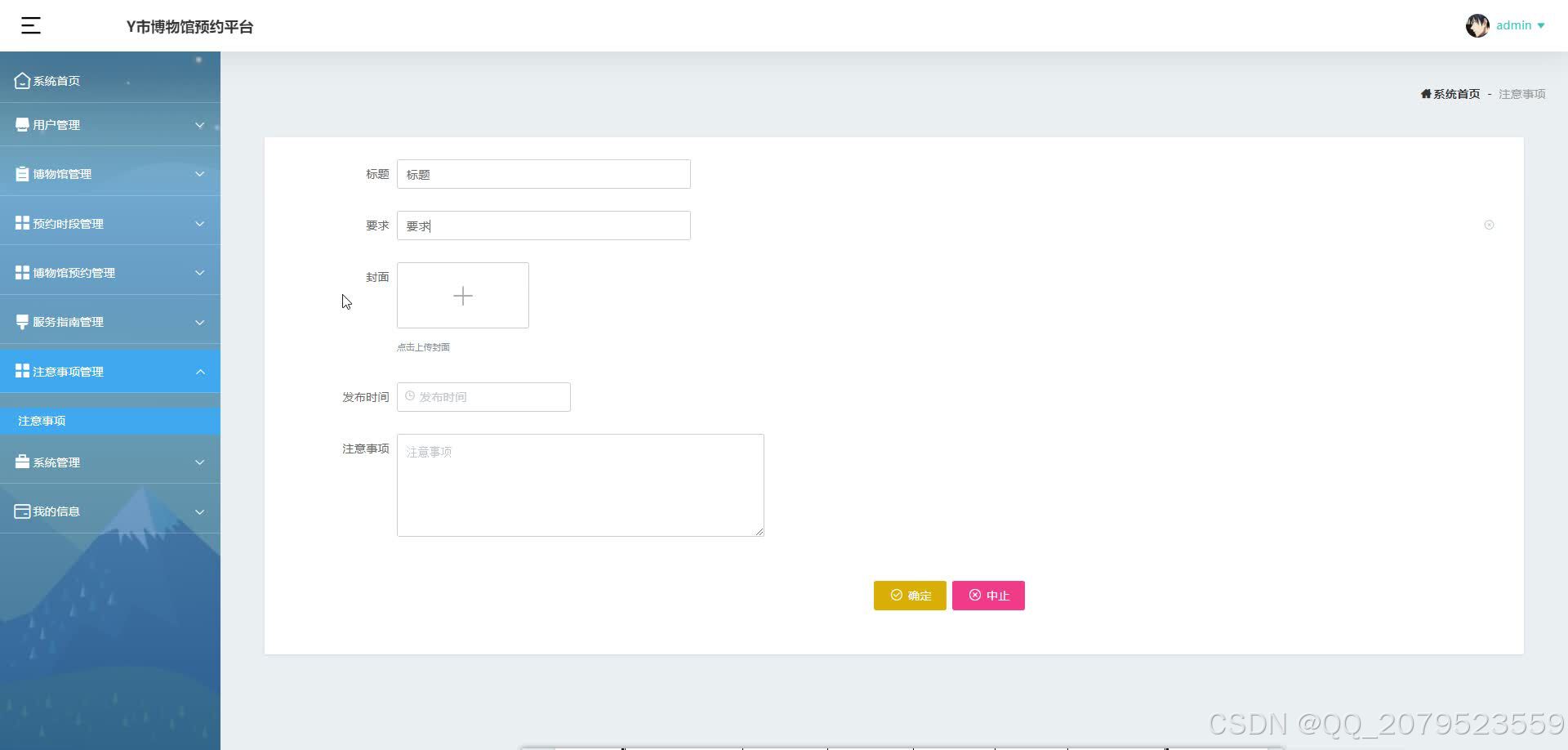The image size is (1568, 750).
Task: Click the Y市博物馆预约平台 title
Action: 189,27
